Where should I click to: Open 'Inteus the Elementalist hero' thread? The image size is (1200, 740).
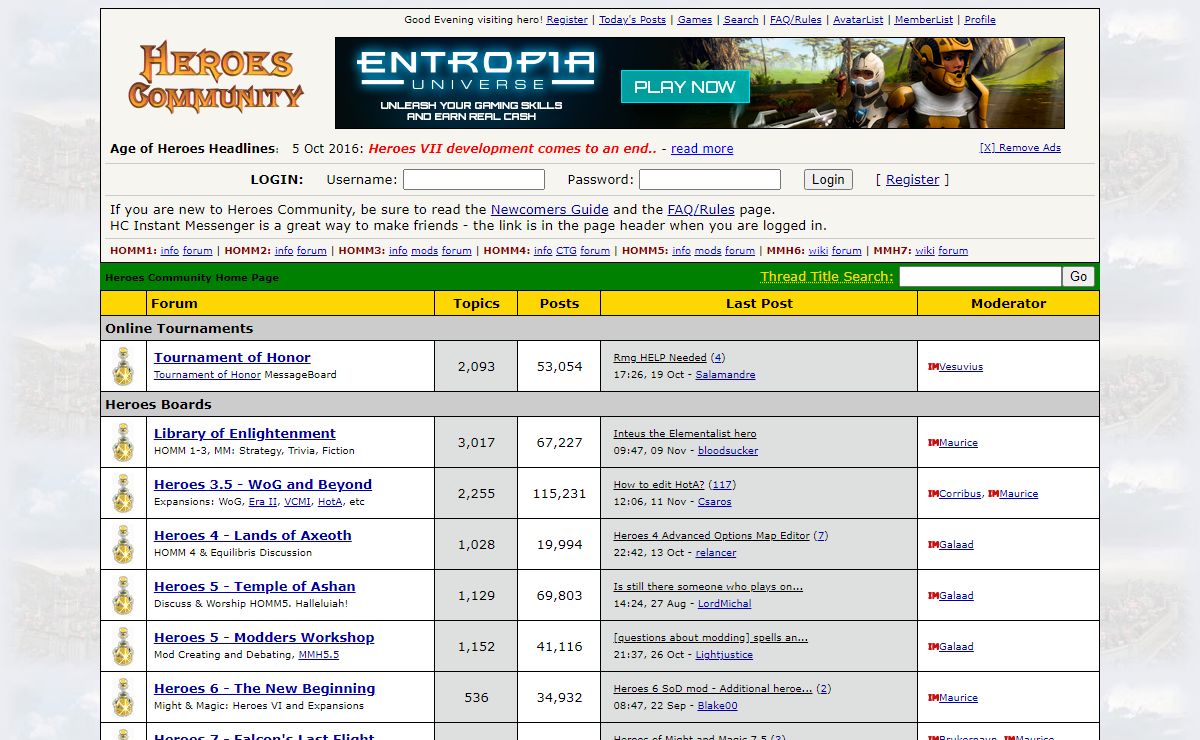point(685,434)
